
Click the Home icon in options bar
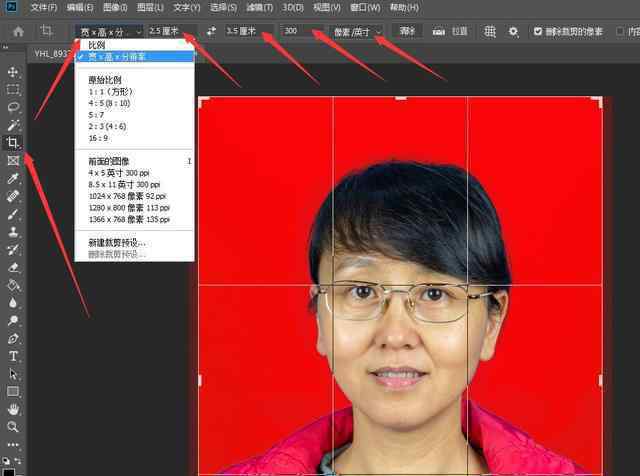point(18,31)
